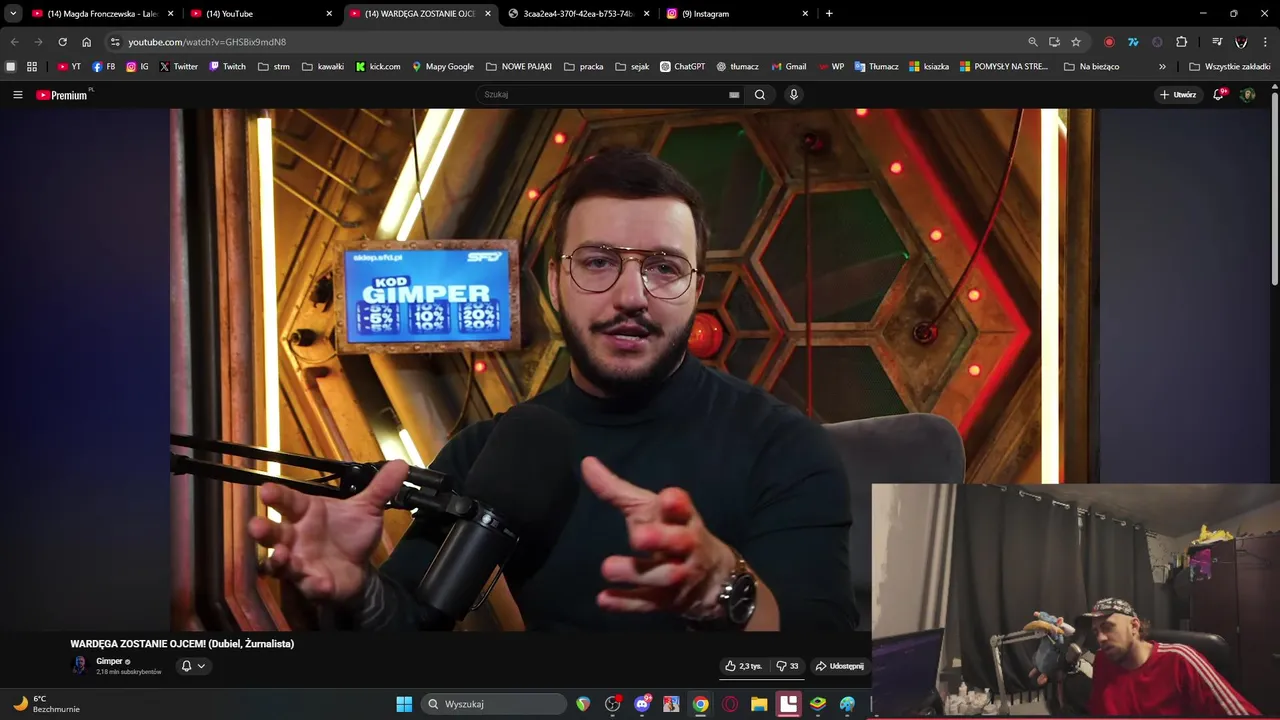Open Wszystkie zakładki folder
The width and height of the screenshot is (1280, 720).
pyautogui.click(x=1230, y=67)
